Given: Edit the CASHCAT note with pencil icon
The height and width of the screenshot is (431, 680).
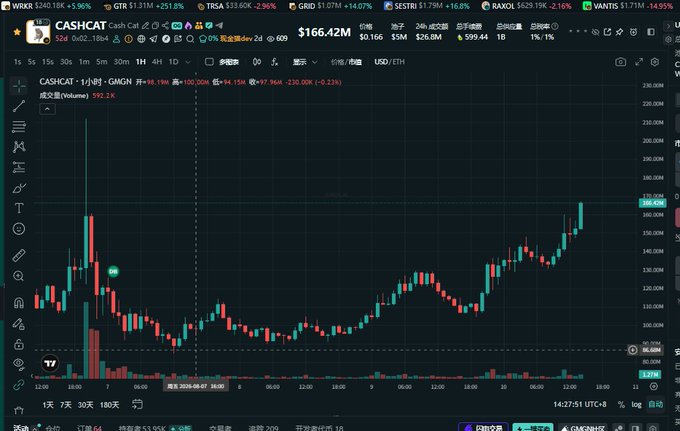Looking at the screenshot, I should 146,26.
